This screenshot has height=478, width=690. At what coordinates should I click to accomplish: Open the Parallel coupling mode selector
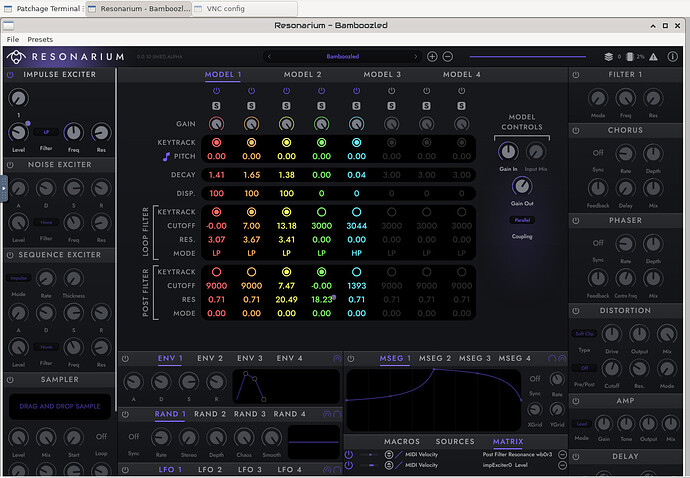(522, 219)
